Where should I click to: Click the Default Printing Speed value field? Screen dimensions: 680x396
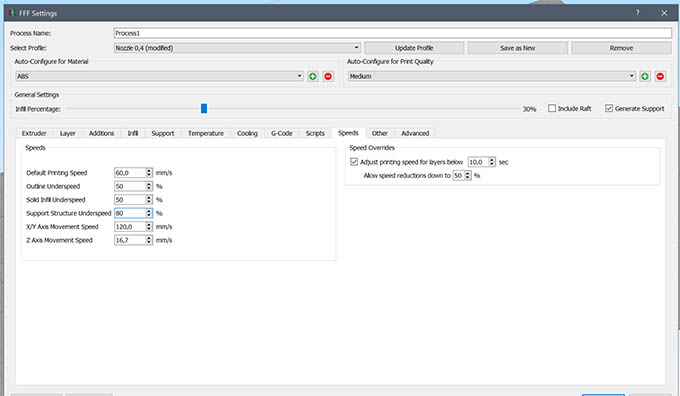[x=130, y=173]
